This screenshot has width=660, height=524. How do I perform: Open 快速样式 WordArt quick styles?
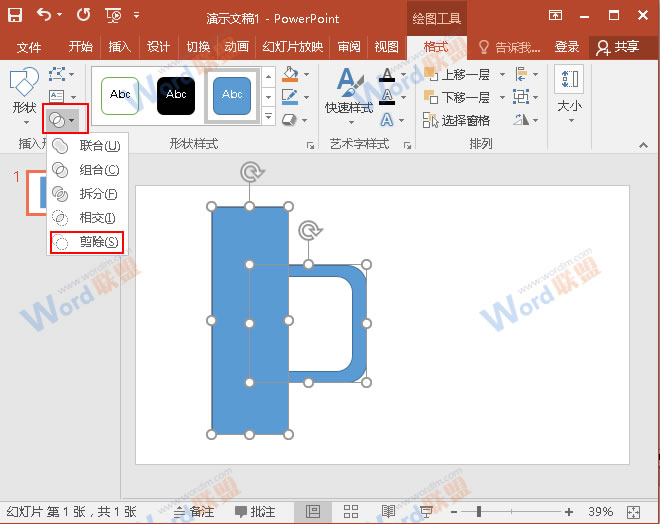[x=348, y=92]
